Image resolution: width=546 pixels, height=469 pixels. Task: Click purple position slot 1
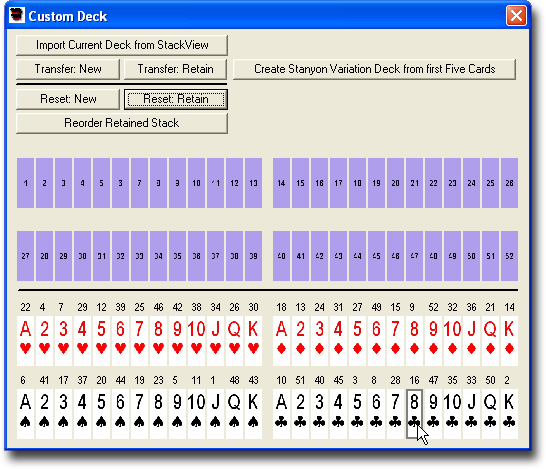tap(25, 183)
